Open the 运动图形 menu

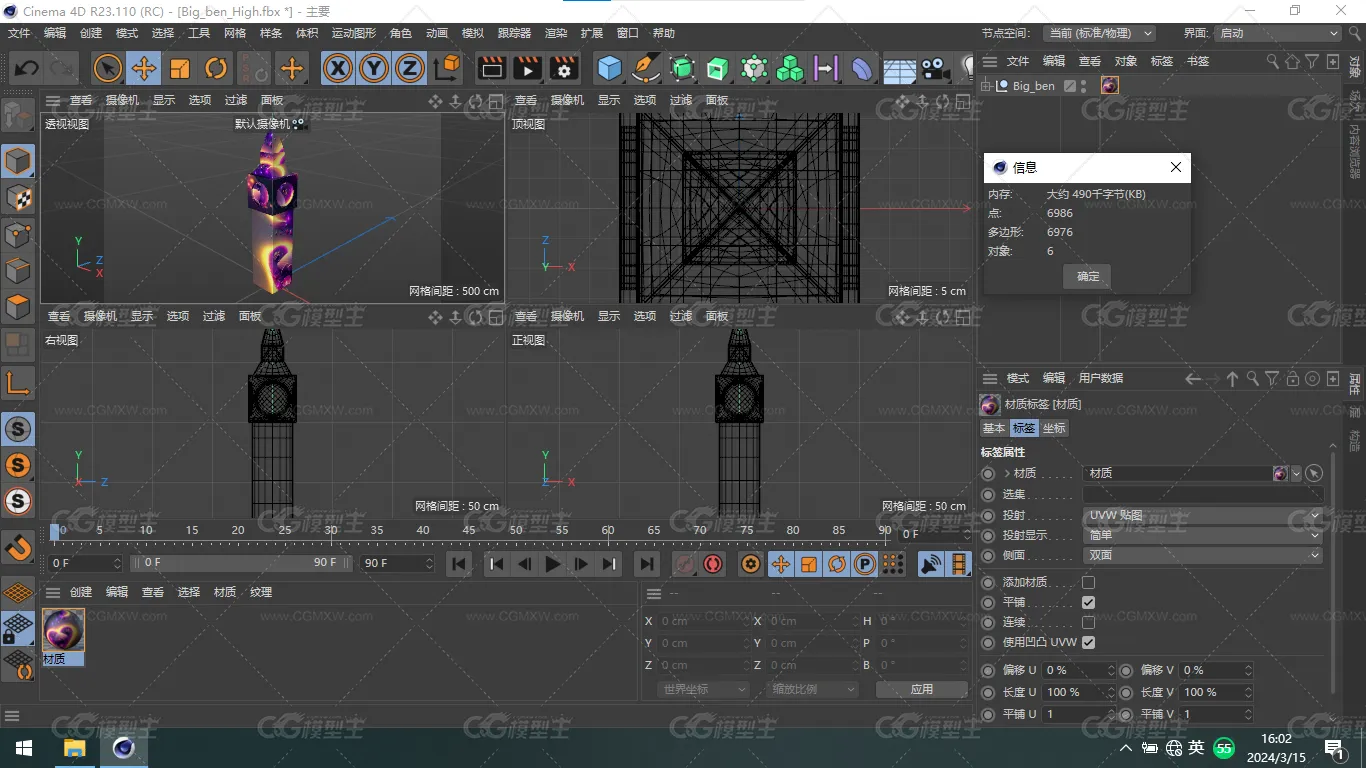354,33
